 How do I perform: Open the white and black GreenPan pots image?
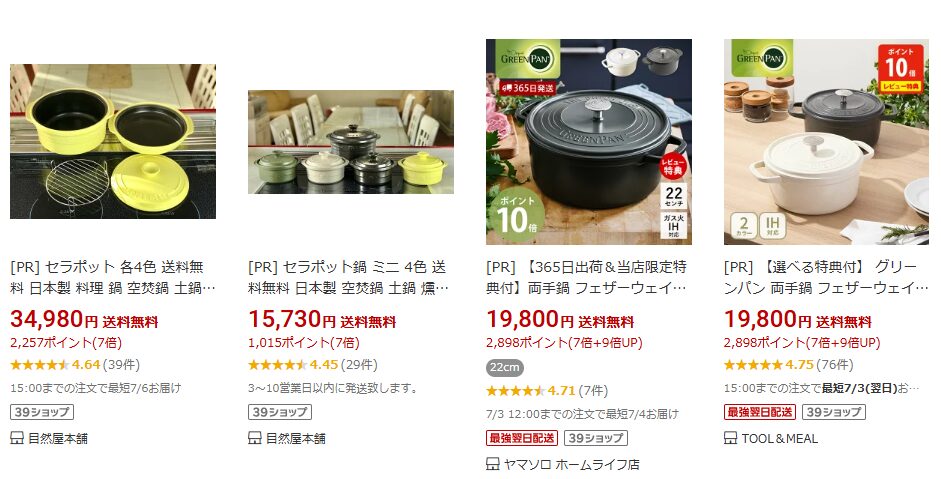point(826,142)
